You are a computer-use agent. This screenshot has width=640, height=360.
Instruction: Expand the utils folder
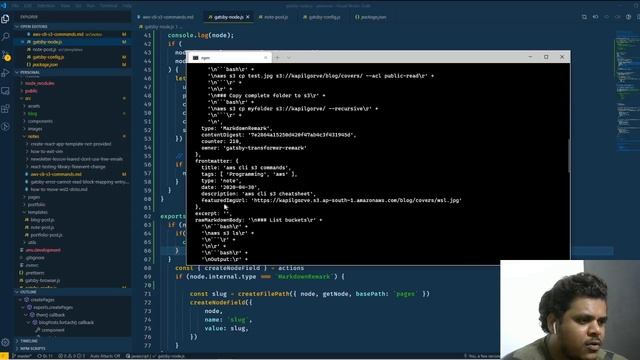(x=32, y=242)
